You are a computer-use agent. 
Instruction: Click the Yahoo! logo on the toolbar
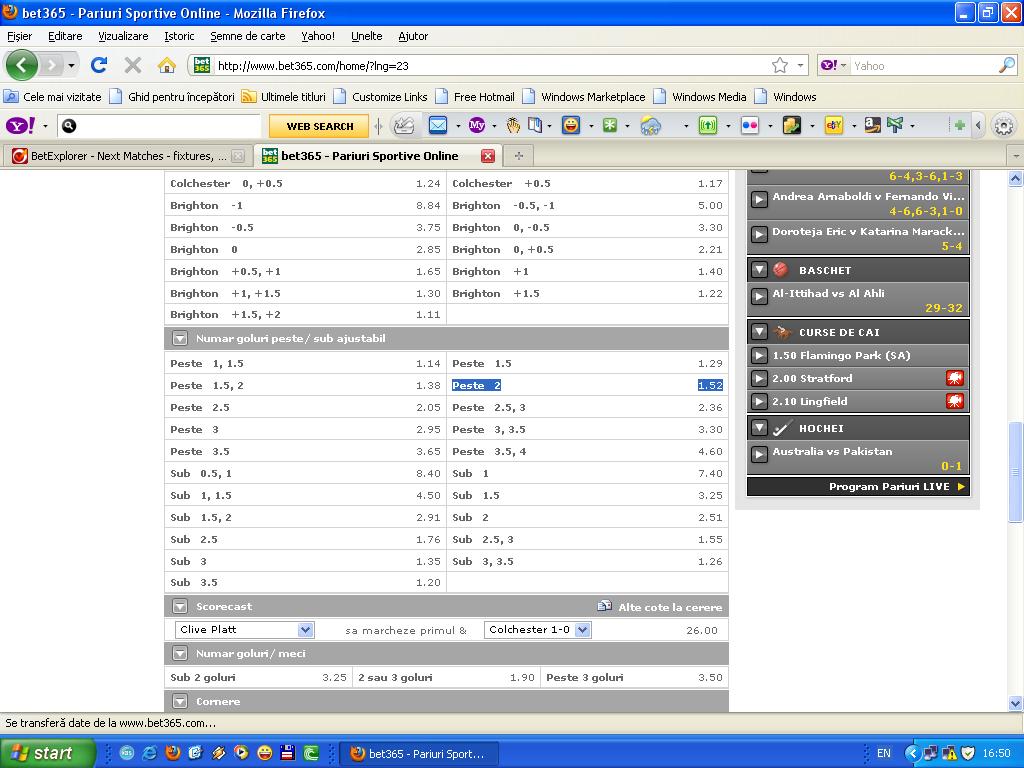21,125
